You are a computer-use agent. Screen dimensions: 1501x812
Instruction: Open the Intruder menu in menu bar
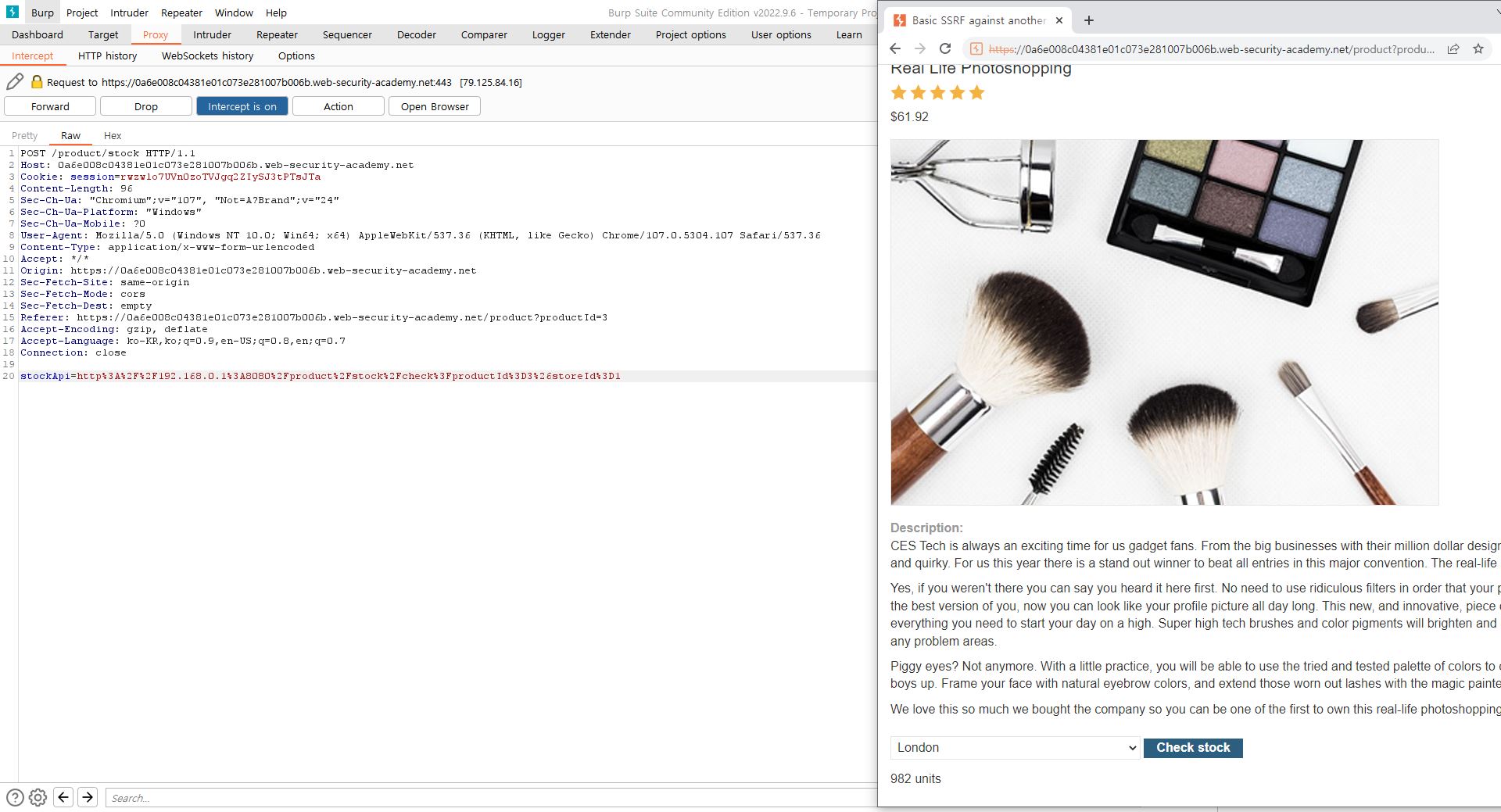tap(130, 13)
